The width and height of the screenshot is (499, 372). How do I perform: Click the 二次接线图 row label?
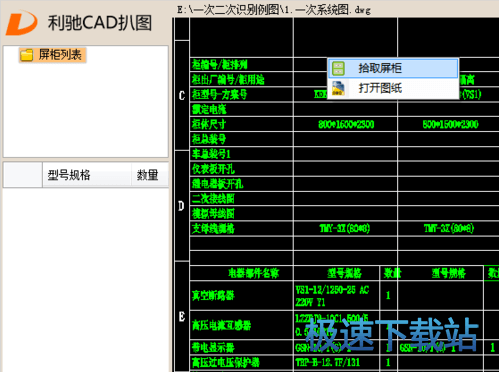pos(213,199)
